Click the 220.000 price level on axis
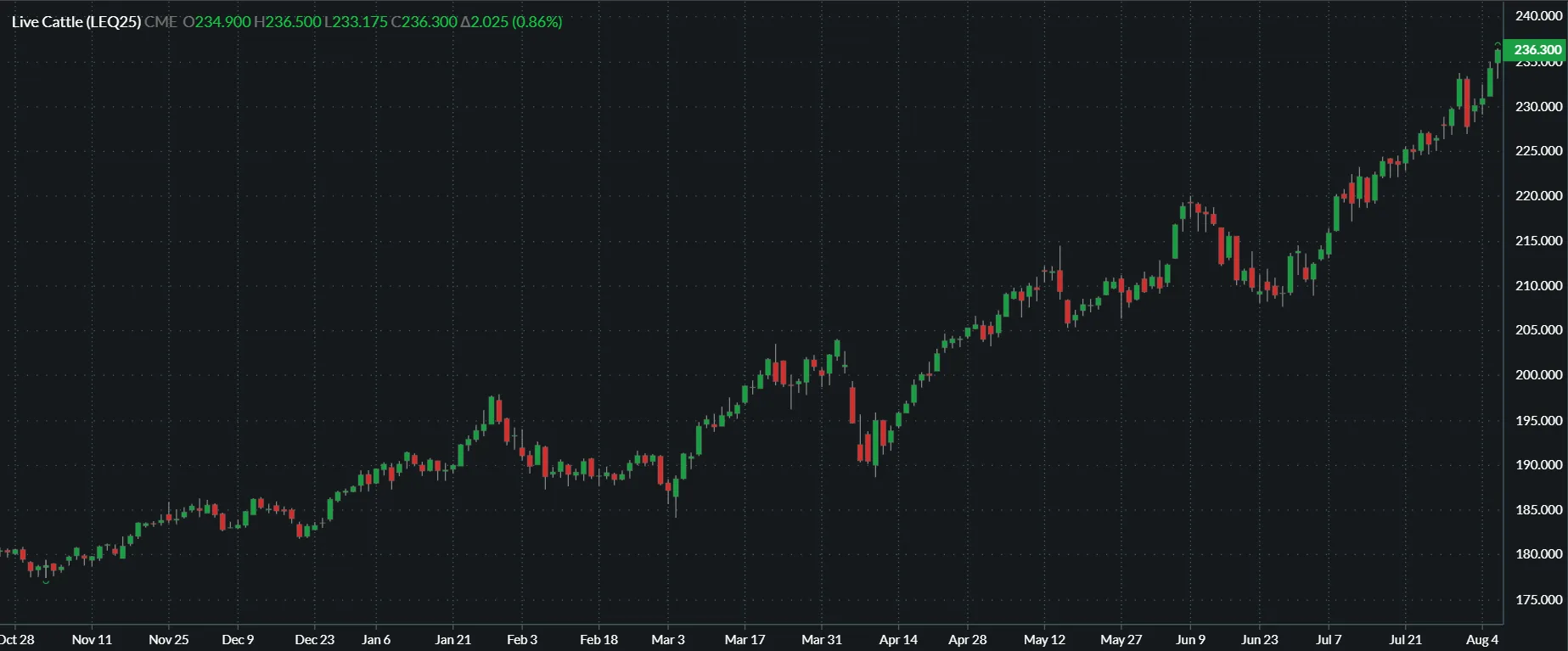 (1538, 195)
